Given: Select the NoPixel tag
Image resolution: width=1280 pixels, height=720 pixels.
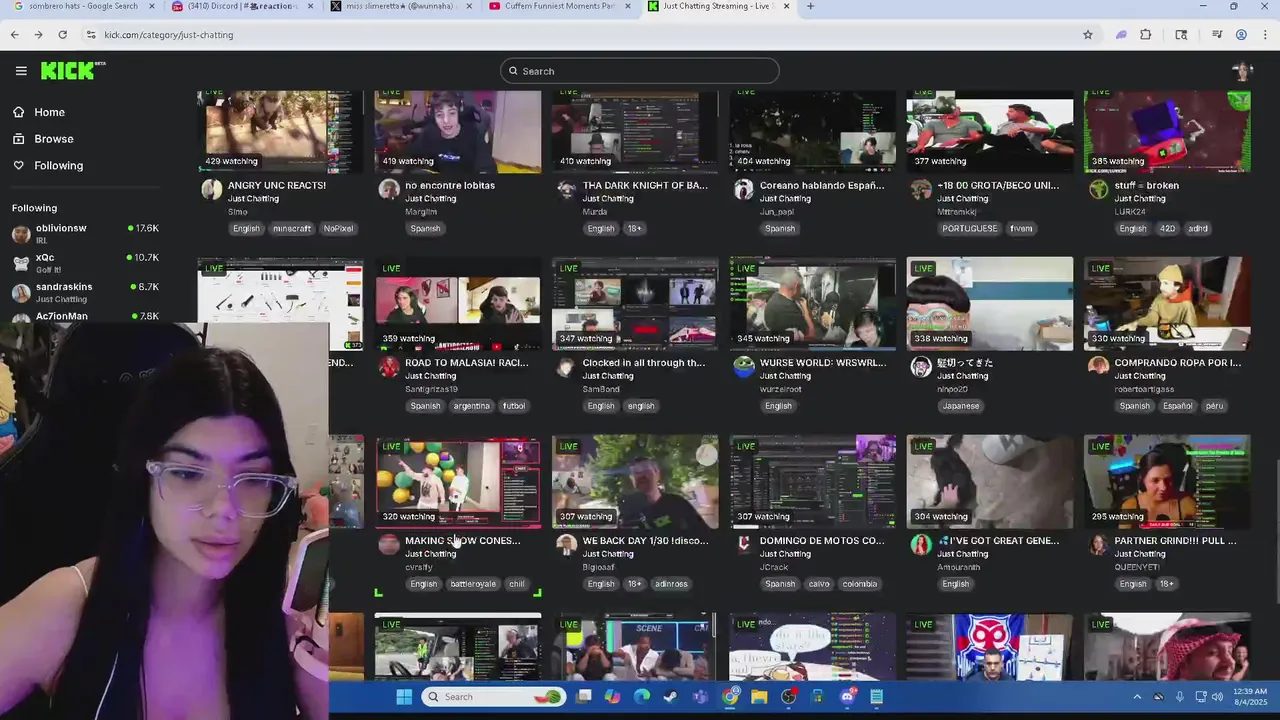Looking at the screenshot, I should click(338, 229).
